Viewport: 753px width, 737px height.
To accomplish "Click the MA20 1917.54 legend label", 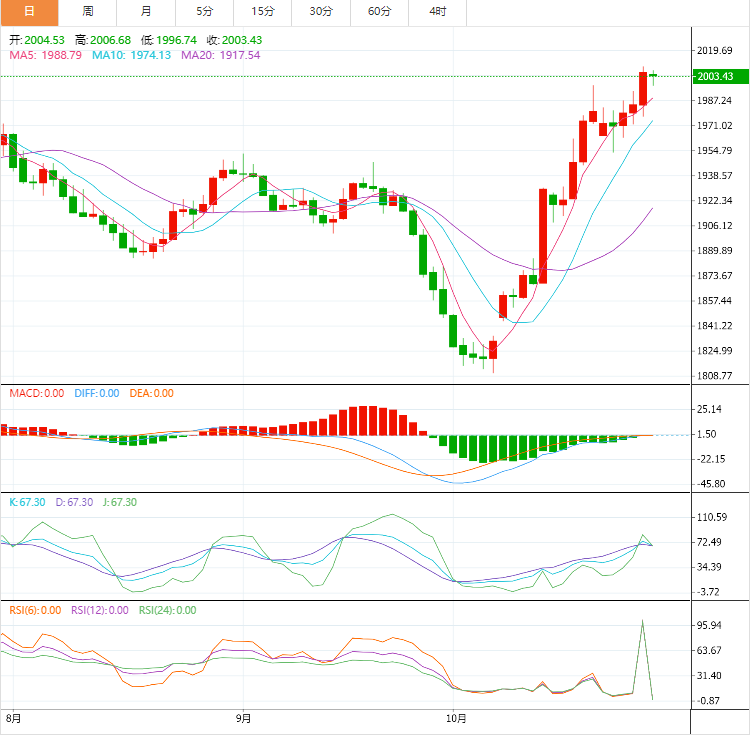I will 220,55.
